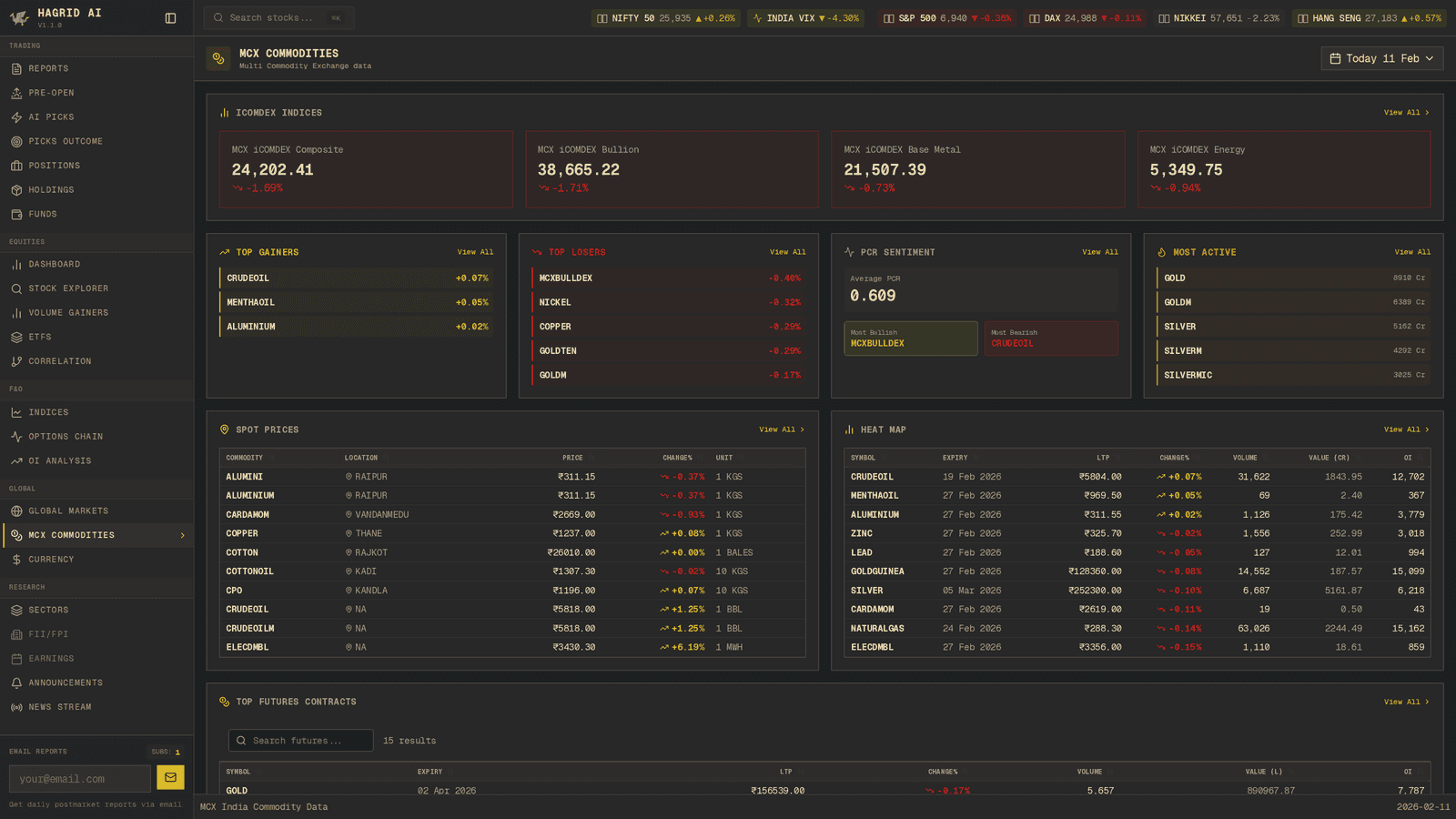The image size is (1456, 819).
Task: Open Funds wallet icon
Action: click(x=16, y=215)
